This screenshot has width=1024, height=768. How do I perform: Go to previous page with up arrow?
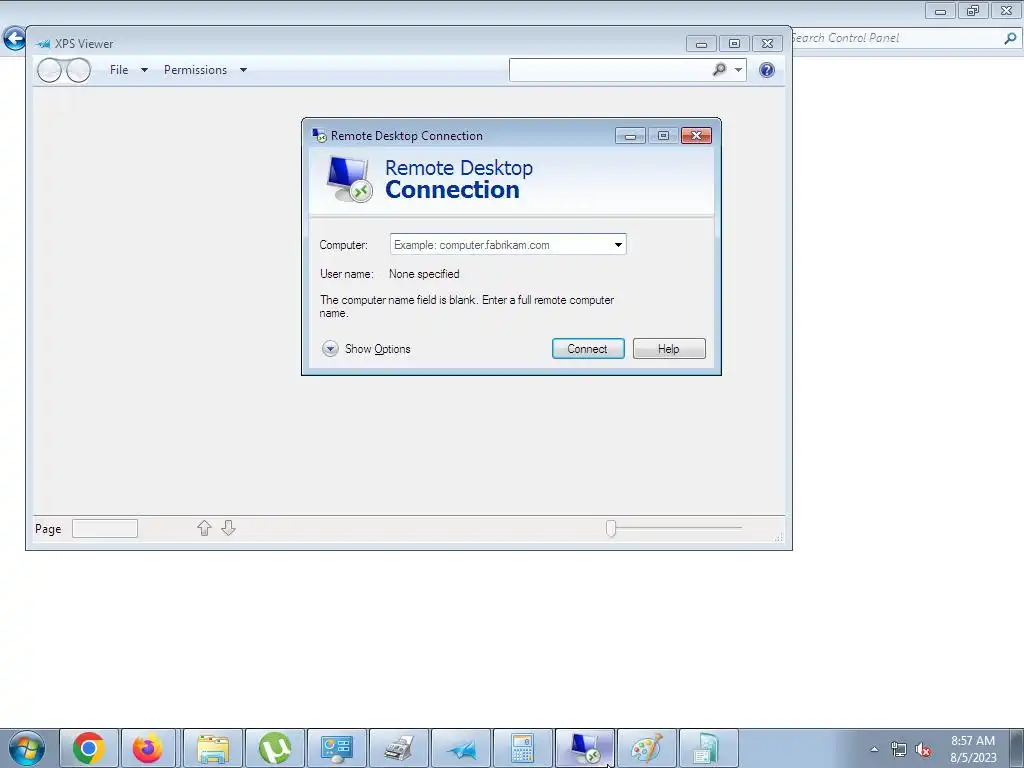click(x=204, y=528)
